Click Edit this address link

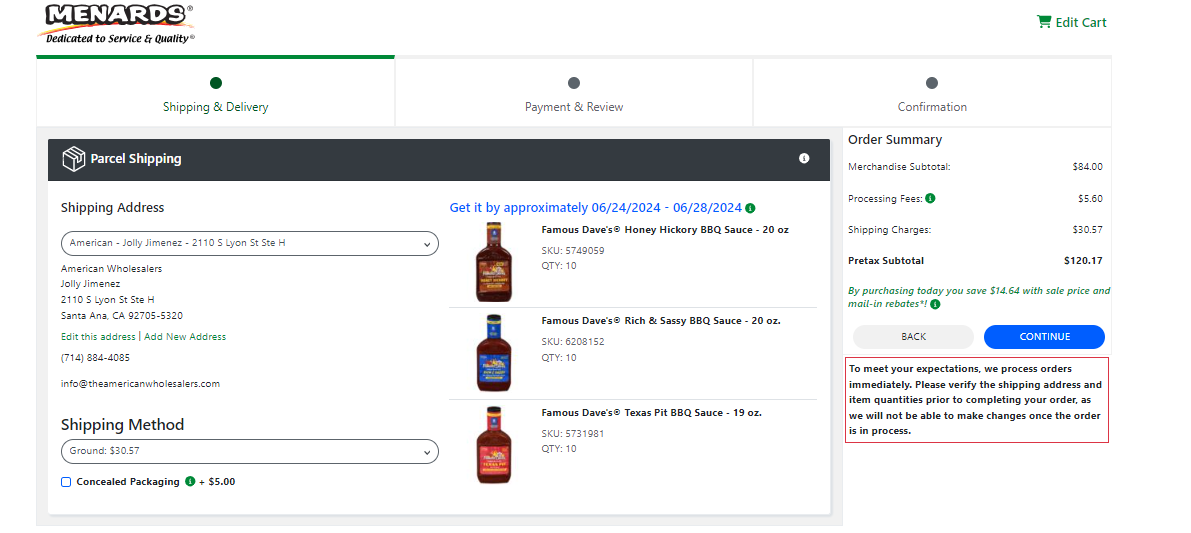click(x=98, y=336)
